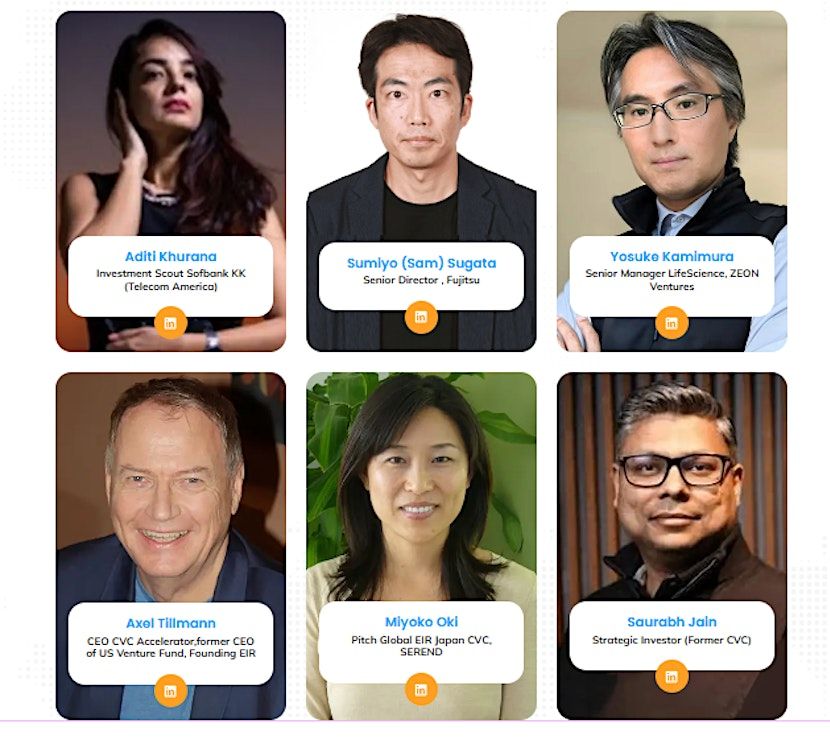Image resolution: width=830 pixels, height=740 pixels.
Task: Open Sumiyo (Sam) Sugata's LinkedIn icon
Action: (x=421, y=317)
